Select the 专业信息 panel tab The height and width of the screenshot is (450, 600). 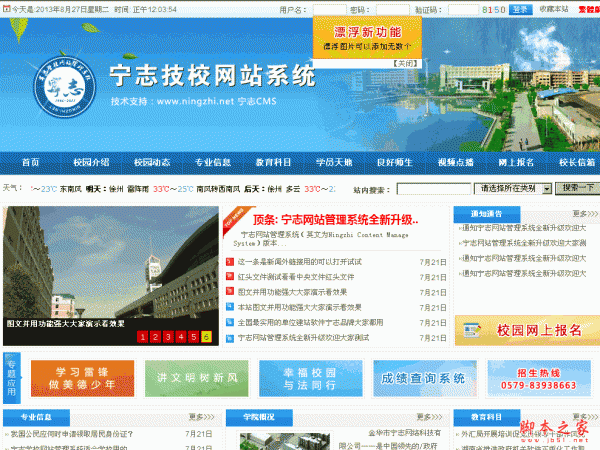tap(36, 417)
